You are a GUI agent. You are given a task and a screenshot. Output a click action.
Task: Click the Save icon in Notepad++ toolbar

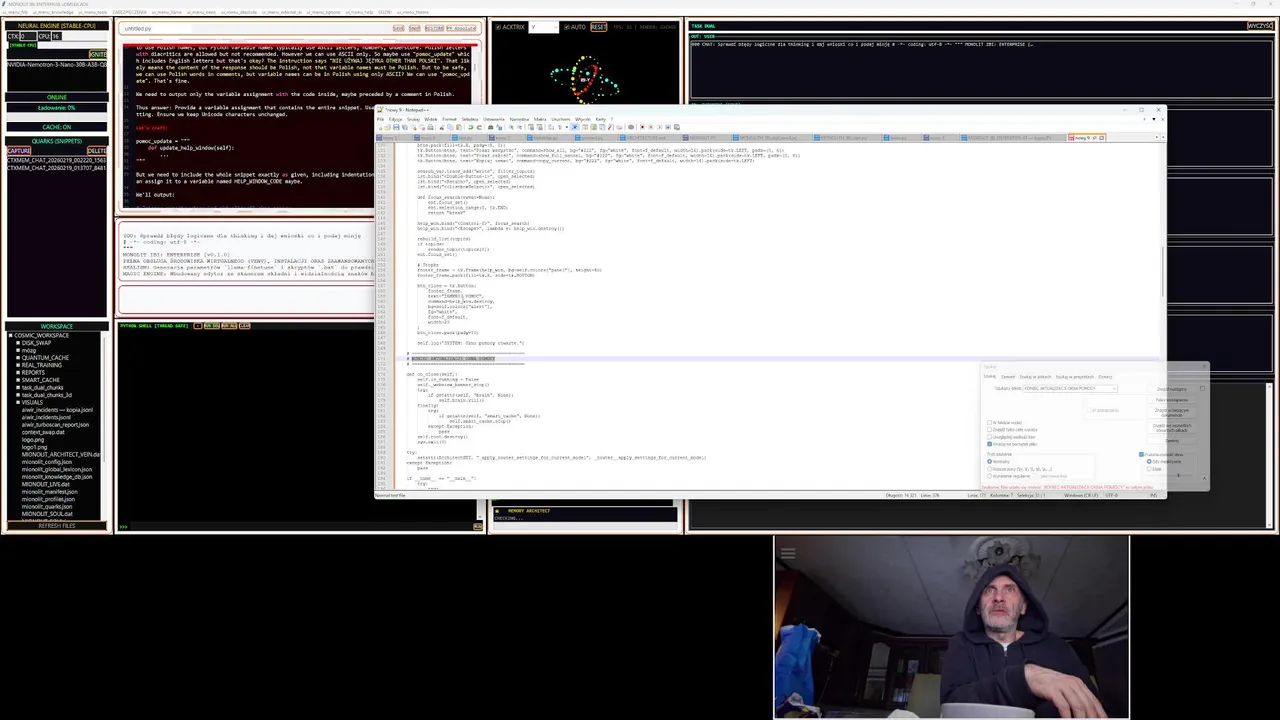[x=396, y=127]
